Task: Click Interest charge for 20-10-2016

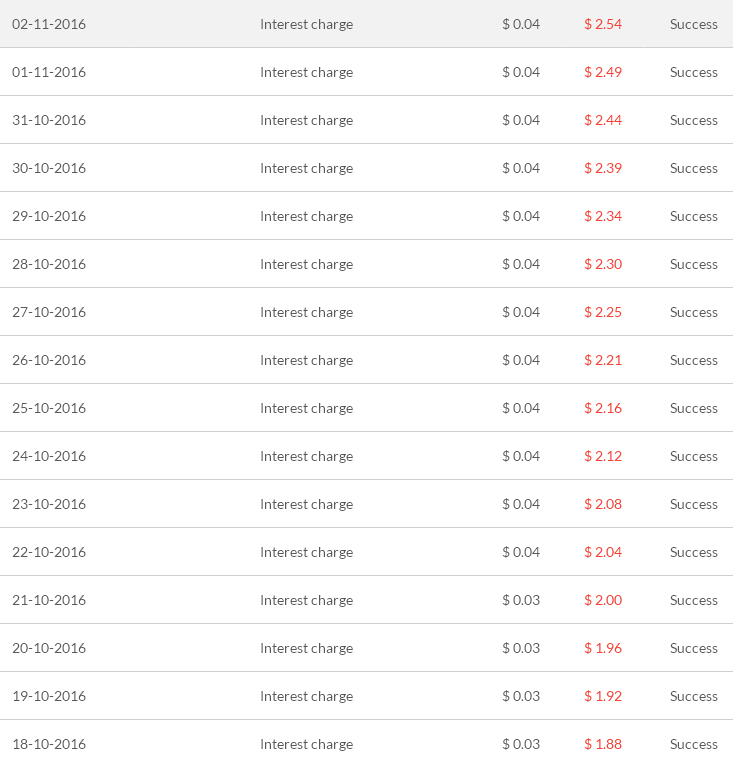Action: 306,648
